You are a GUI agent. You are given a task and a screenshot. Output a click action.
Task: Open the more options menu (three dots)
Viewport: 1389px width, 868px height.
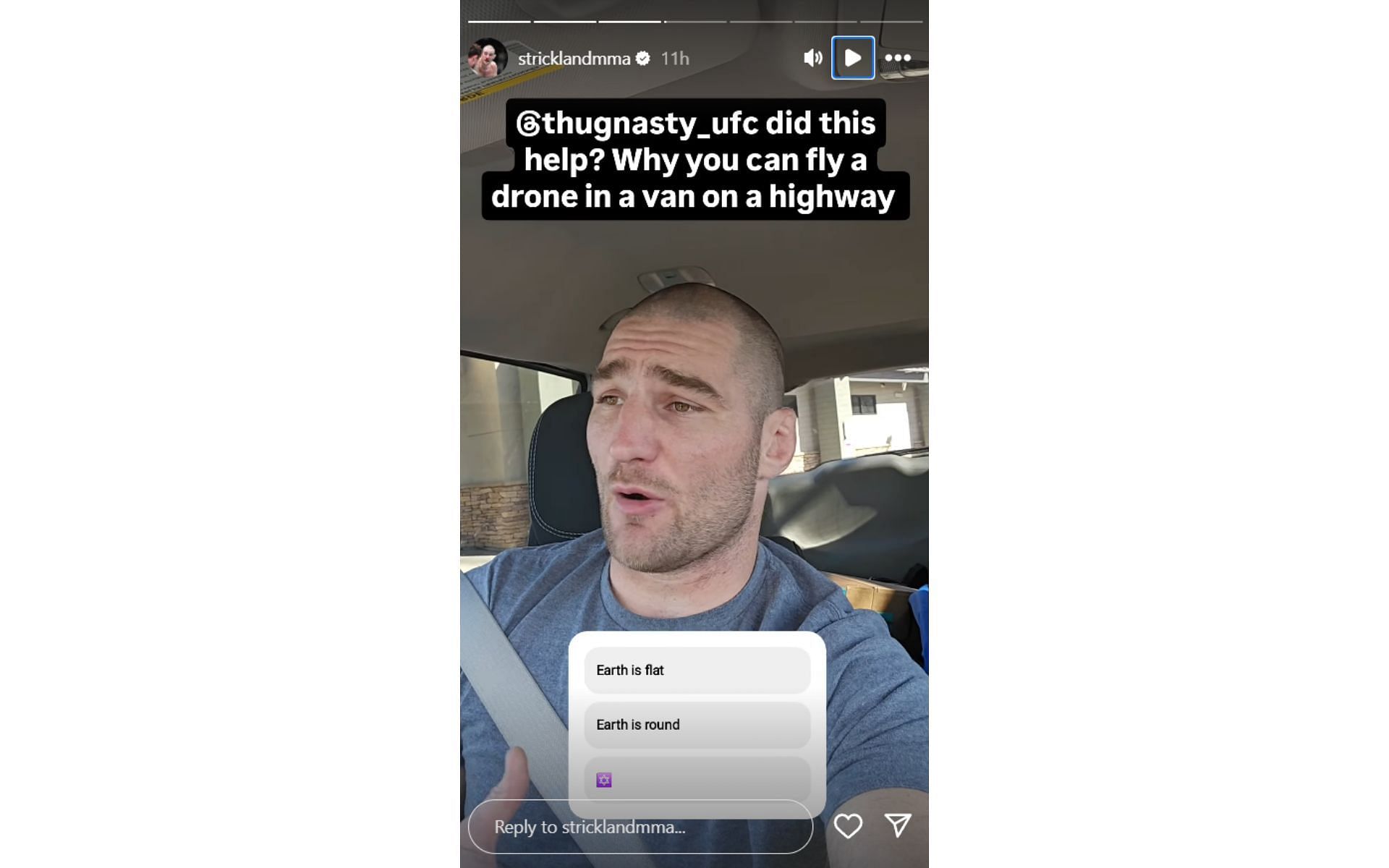(897, 58)
